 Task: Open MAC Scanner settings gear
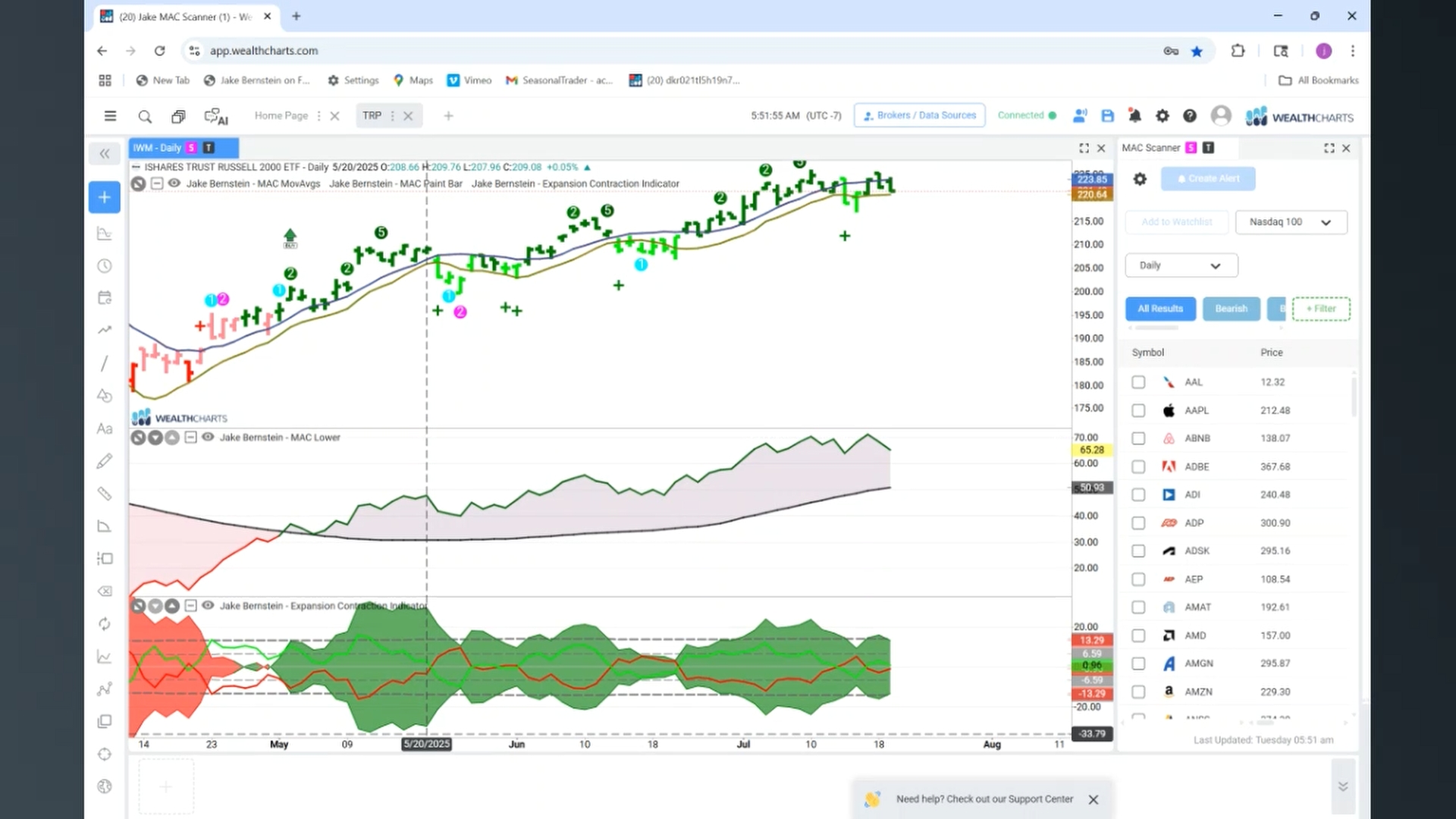click(x=1140, y=179)
